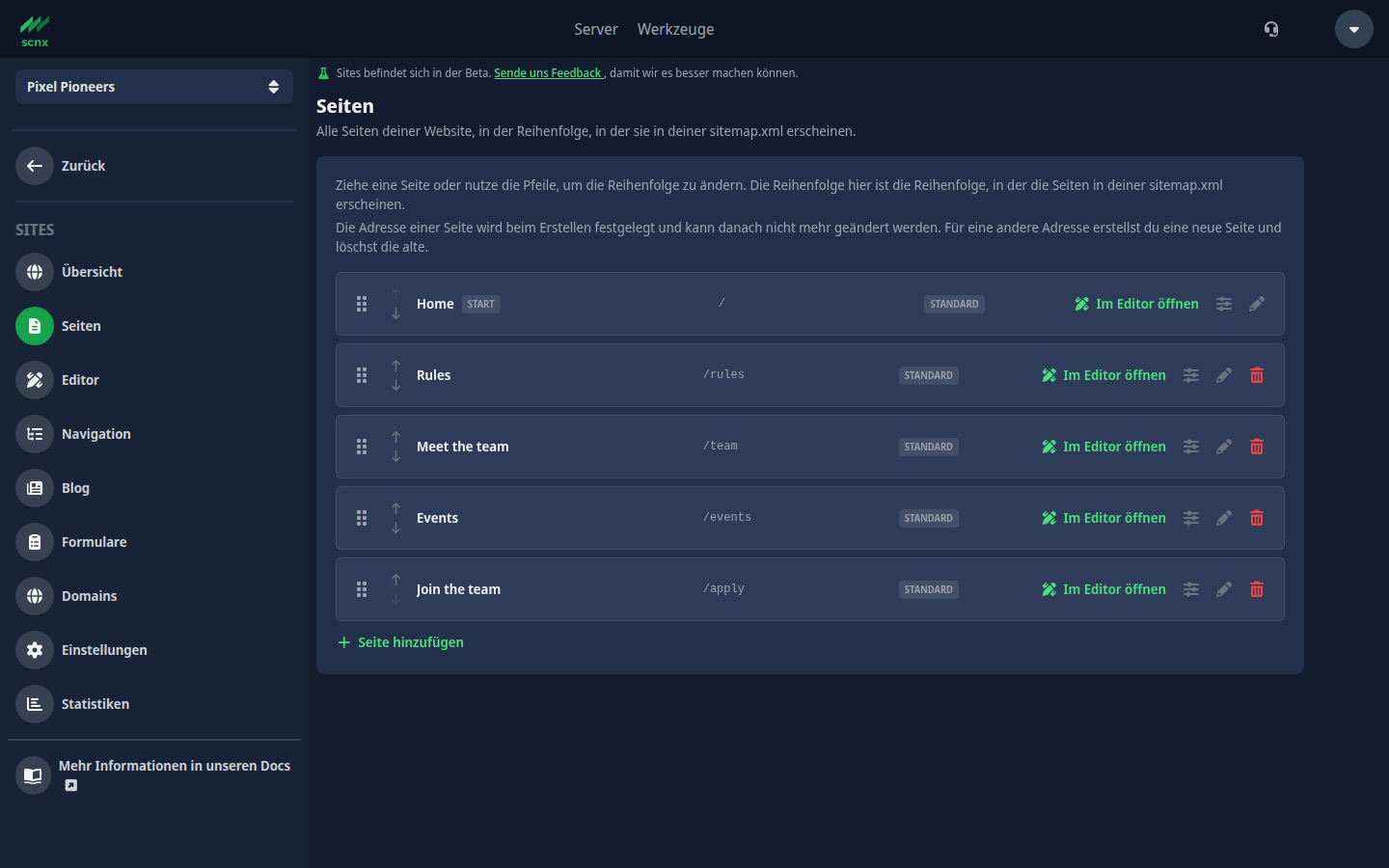Move Join the team page up
Screen dimensions: 1389x868
(395, 580)
